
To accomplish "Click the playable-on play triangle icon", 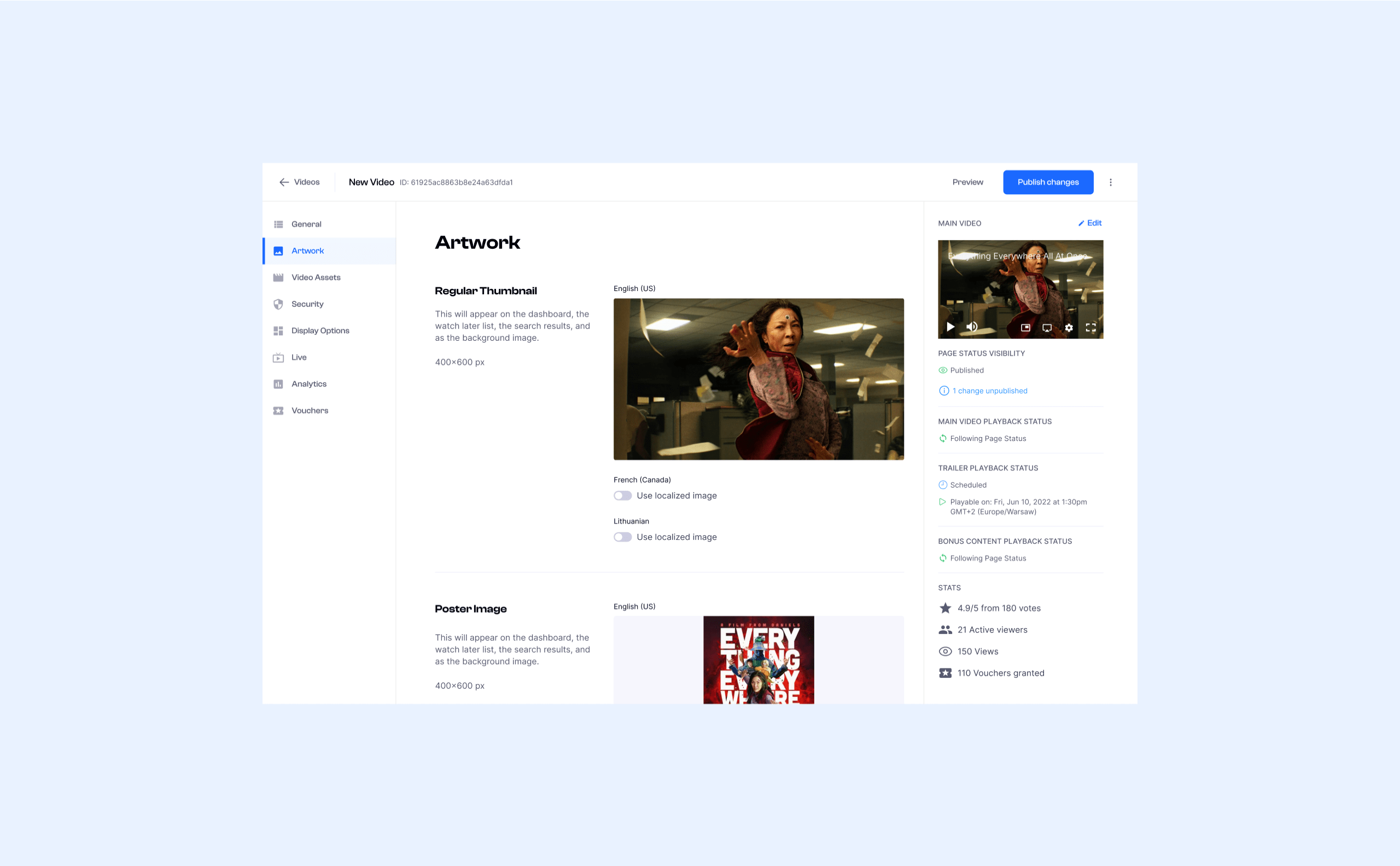I will [x=942, y=502].
